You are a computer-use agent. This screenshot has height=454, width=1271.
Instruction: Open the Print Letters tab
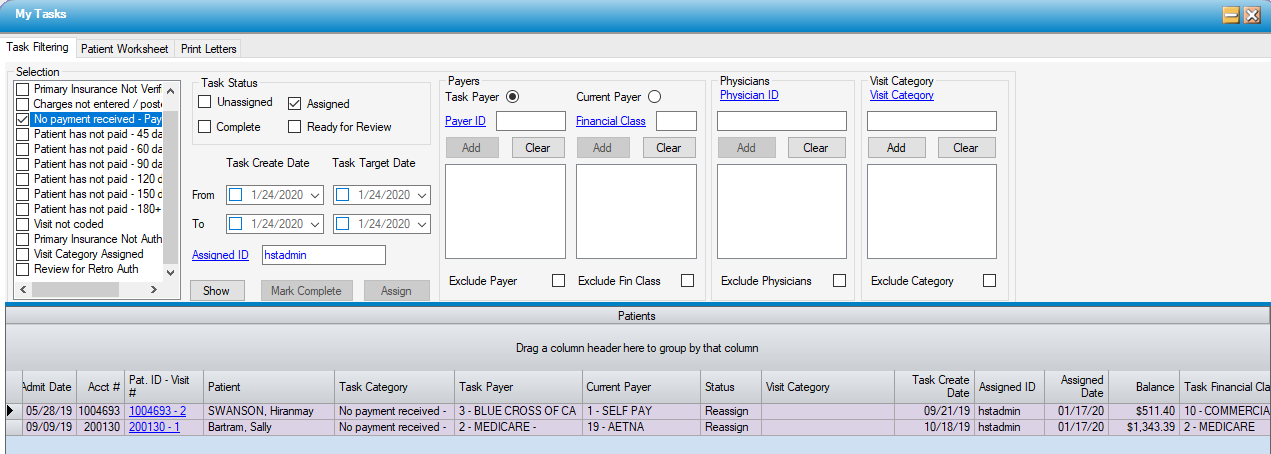pyautogui.click(x=208, y=48)
